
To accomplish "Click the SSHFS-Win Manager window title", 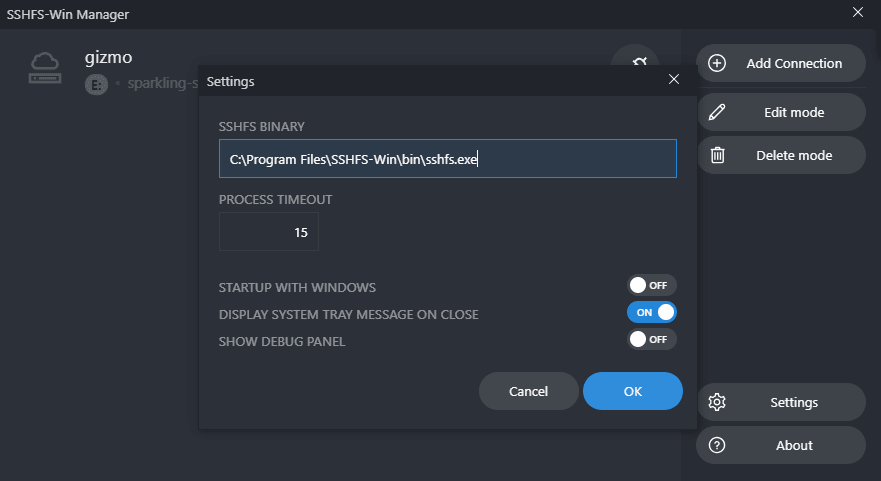I will click(68, 15).
